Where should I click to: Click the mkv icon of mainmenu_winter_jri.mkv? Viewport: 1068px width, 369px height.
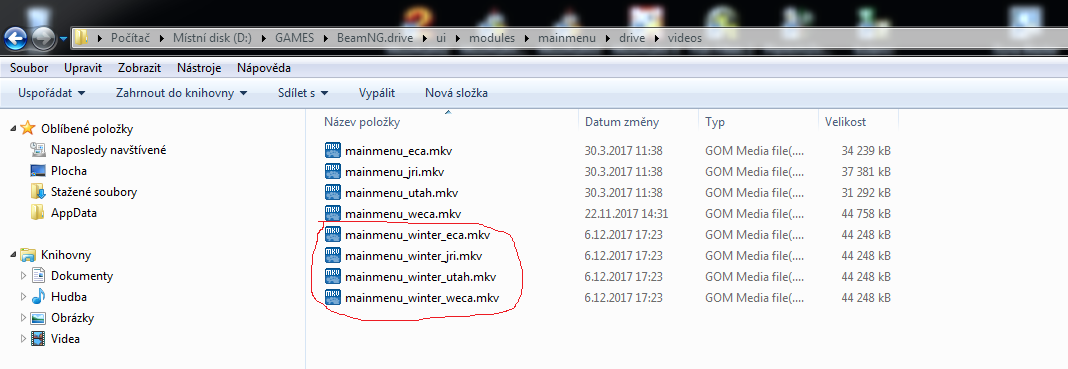pos(332,256)
